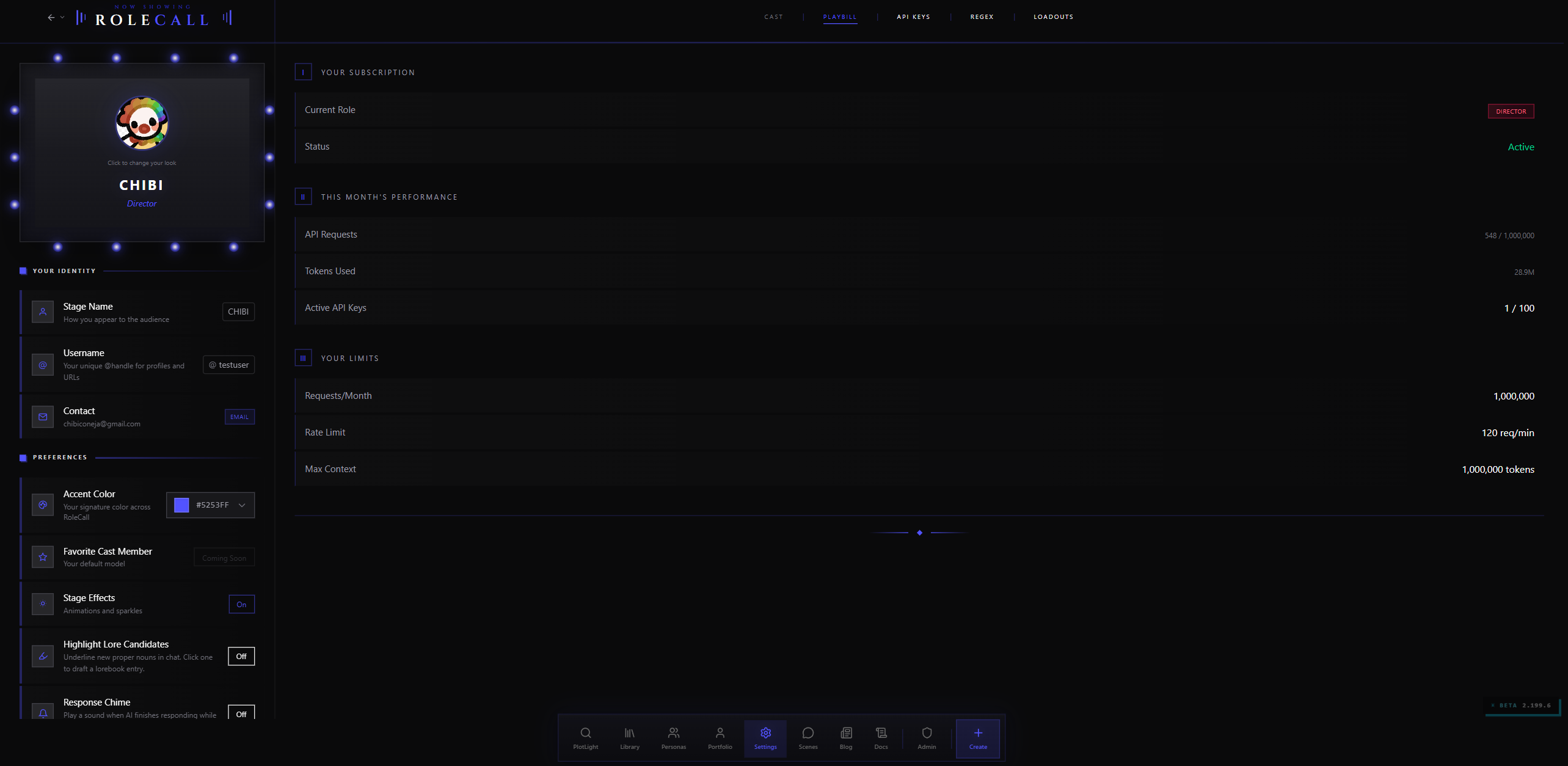Image resolution: width=1568 pixels, height=766 pixels.
Task: Click the Stage Name person icon
Action: click(43, 312)
